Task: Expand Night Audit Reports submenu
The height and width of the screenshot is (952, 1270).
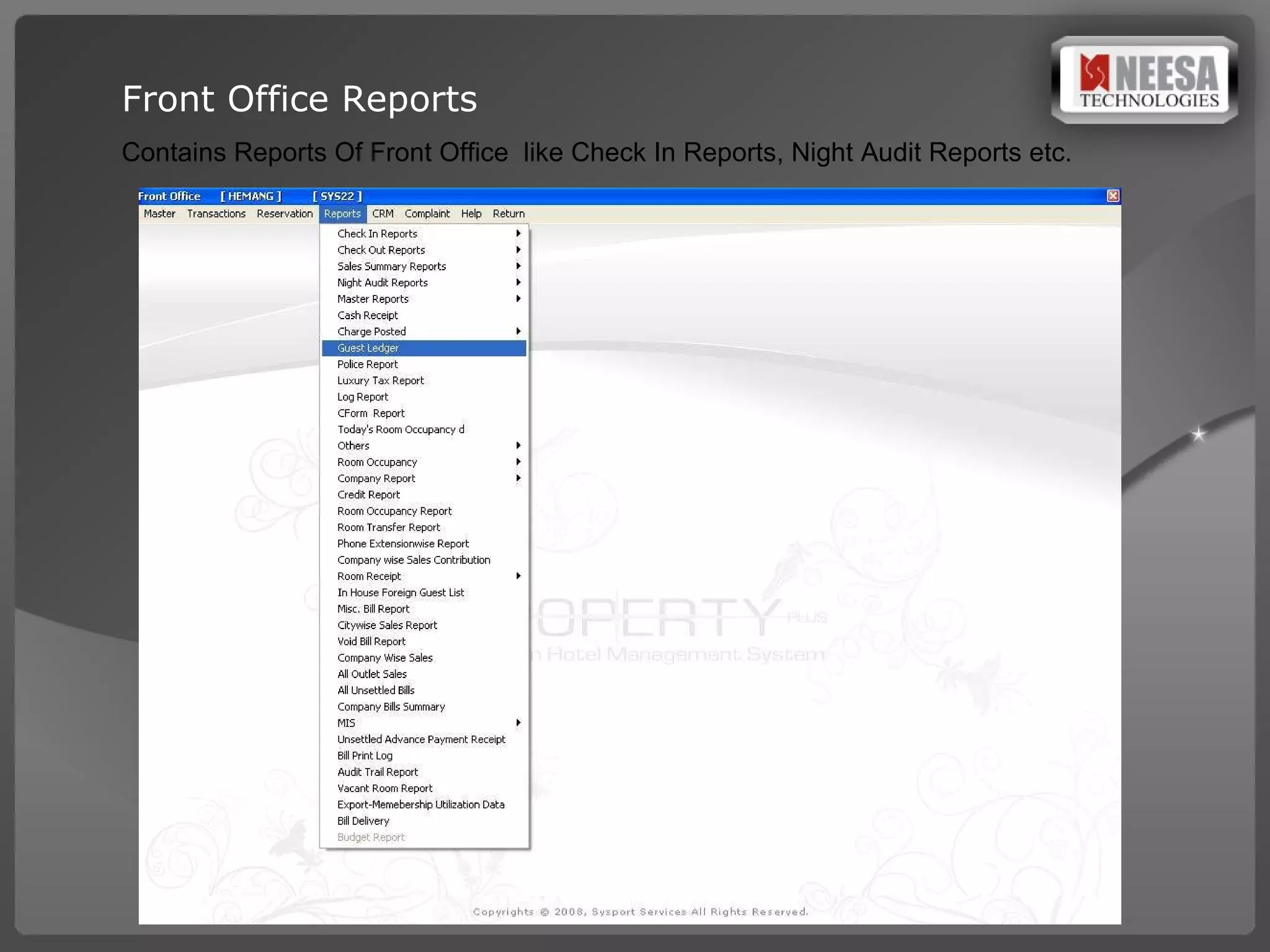Action: [424, 283]
